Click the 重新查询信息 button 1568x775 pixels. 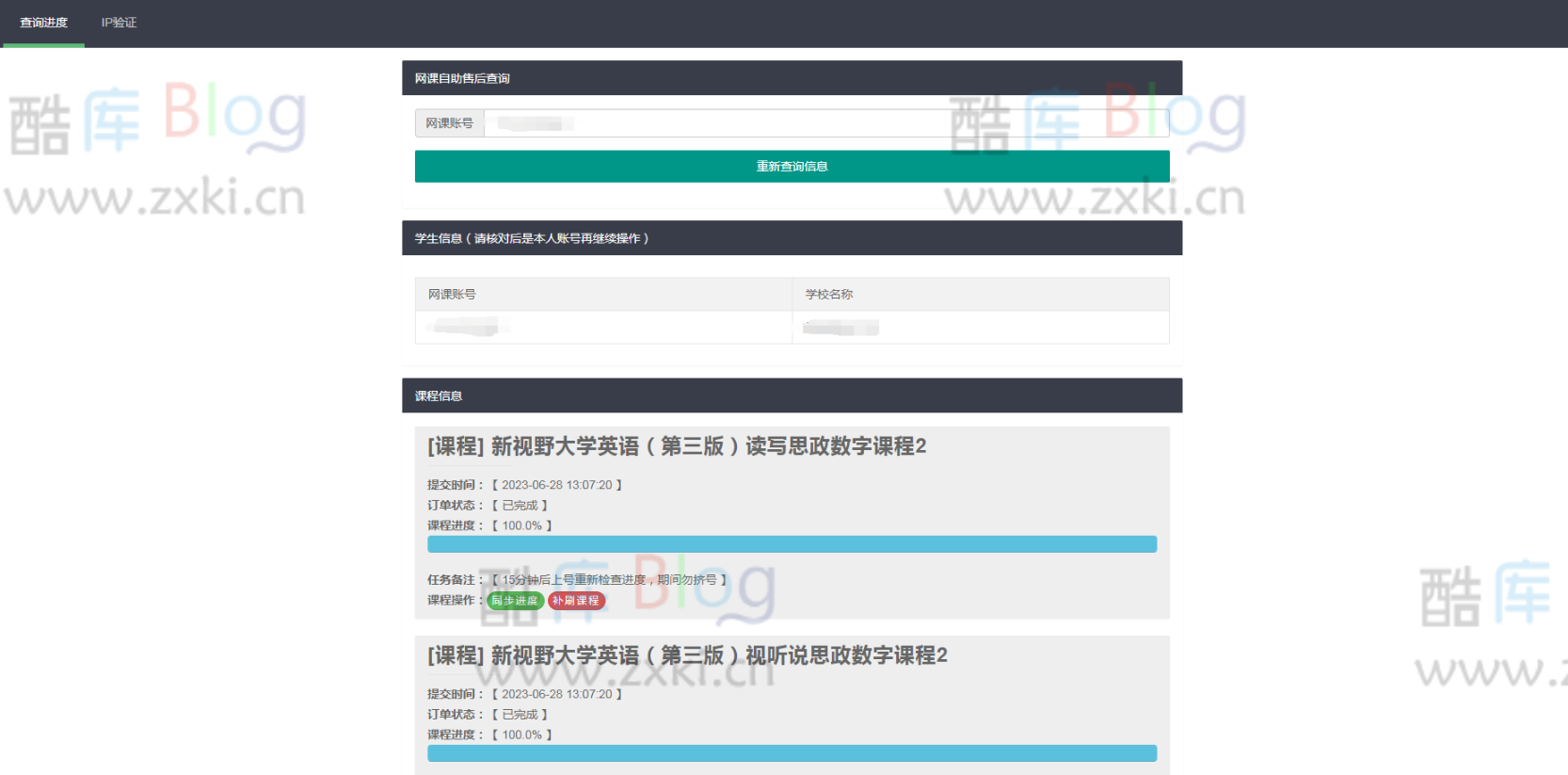pyautogui.click(x=792, y=166)
